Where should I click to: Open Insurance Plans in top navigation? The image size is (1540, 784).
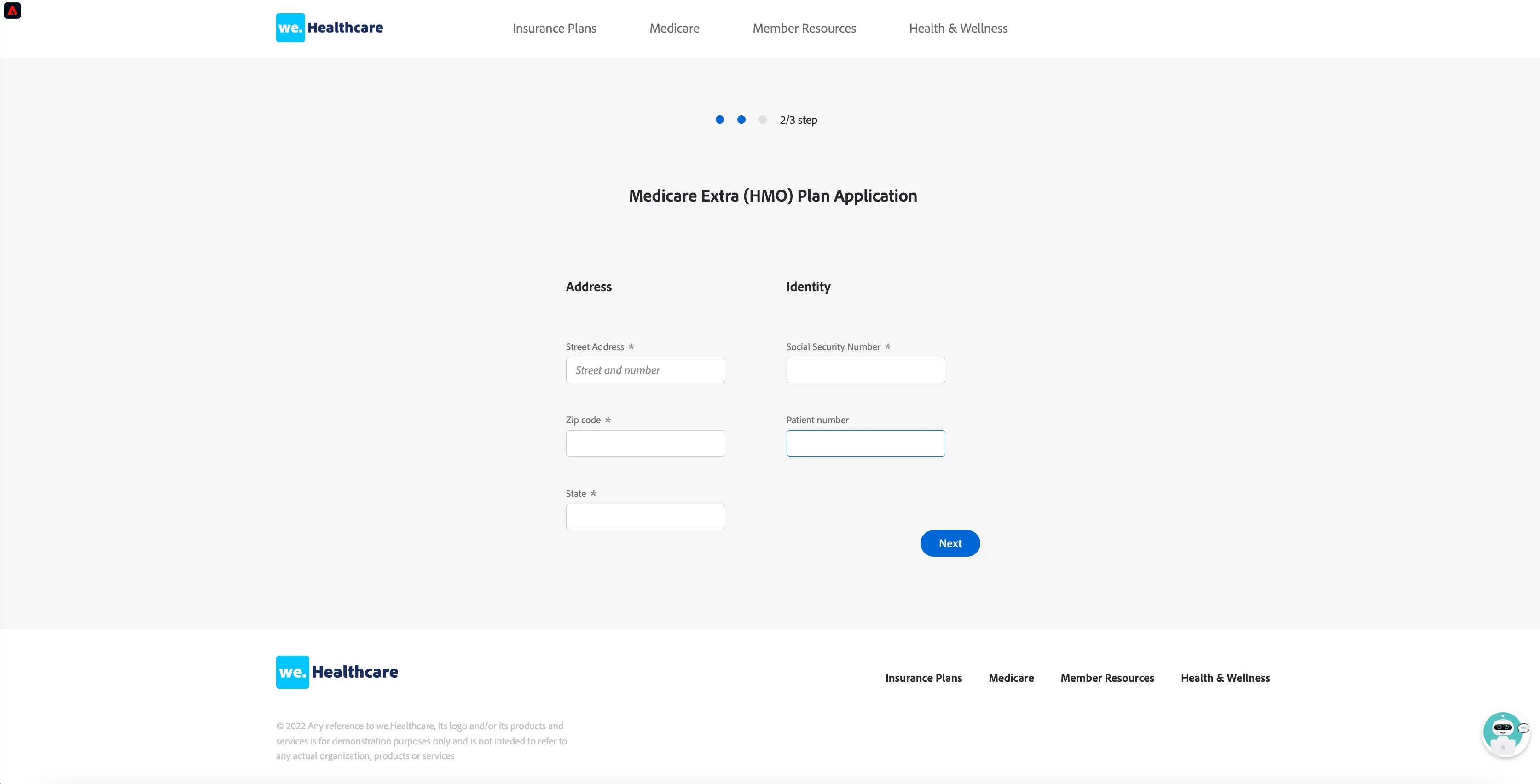554,28
